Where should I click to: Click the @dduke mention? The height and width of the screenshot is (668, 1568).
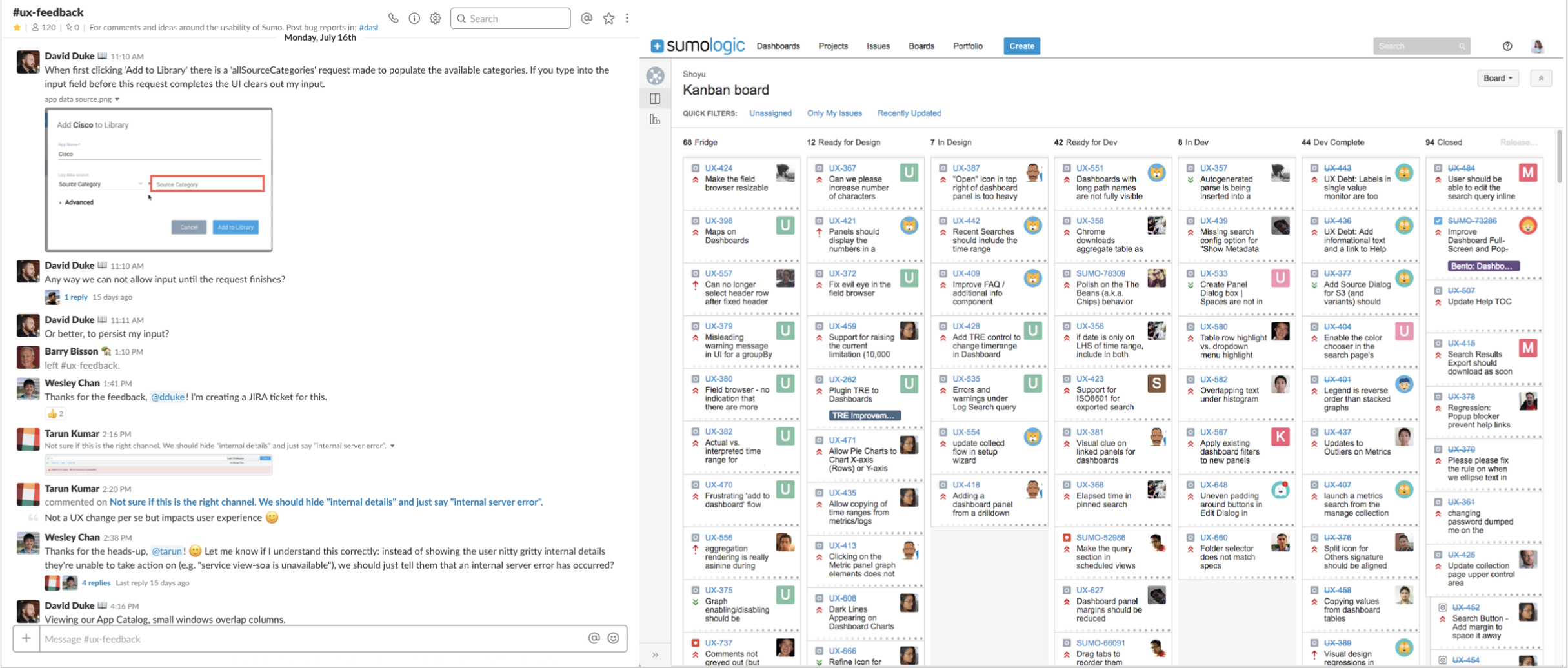pos(168,397)
